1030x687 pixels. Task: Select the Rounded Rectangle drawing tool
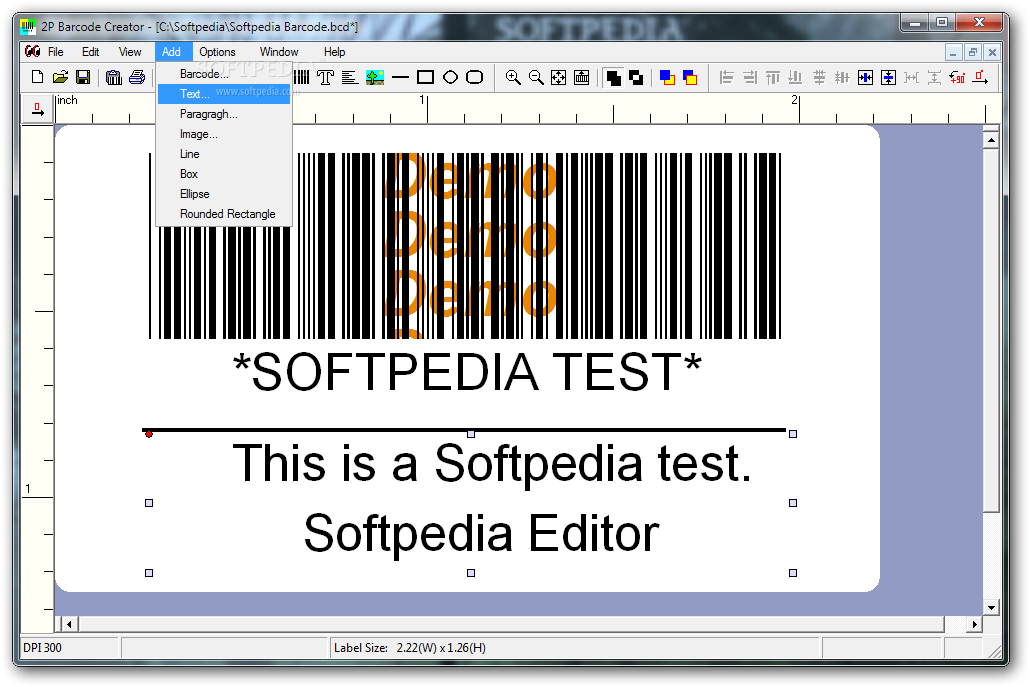(x=474, y=78)
